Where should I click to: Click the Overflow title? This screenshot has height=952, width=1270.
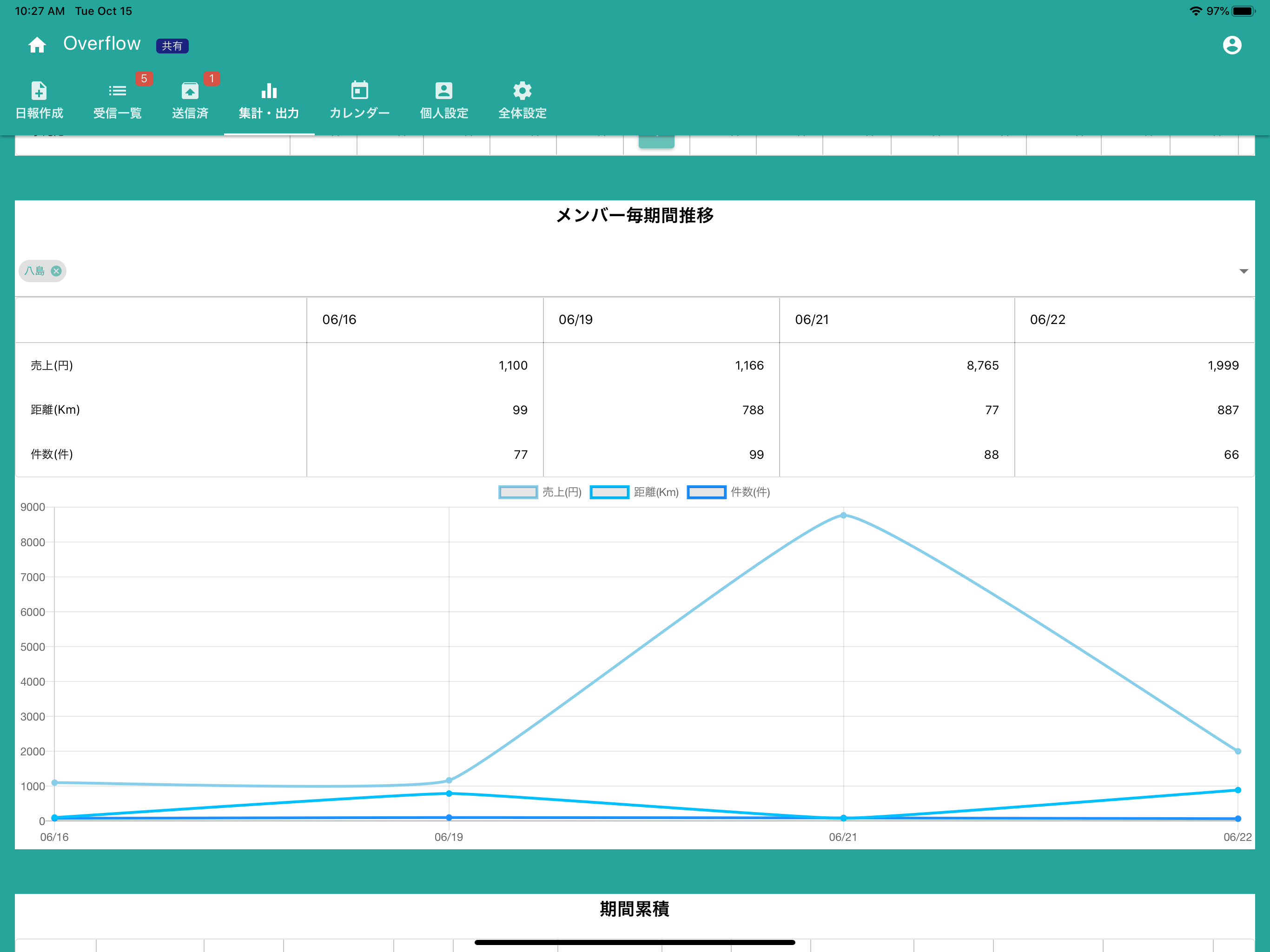tap(102, 44)
